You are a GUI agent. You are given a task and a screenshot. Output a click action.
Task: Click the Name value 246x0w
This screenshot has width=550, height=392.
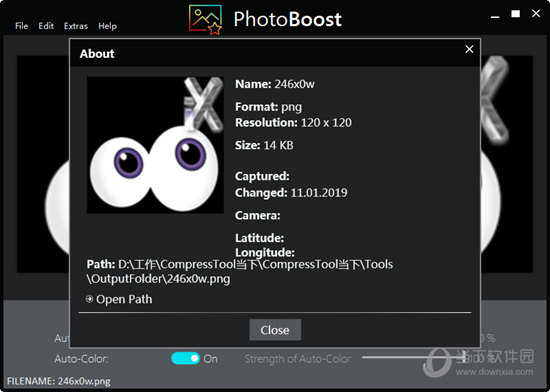(294, 84)
